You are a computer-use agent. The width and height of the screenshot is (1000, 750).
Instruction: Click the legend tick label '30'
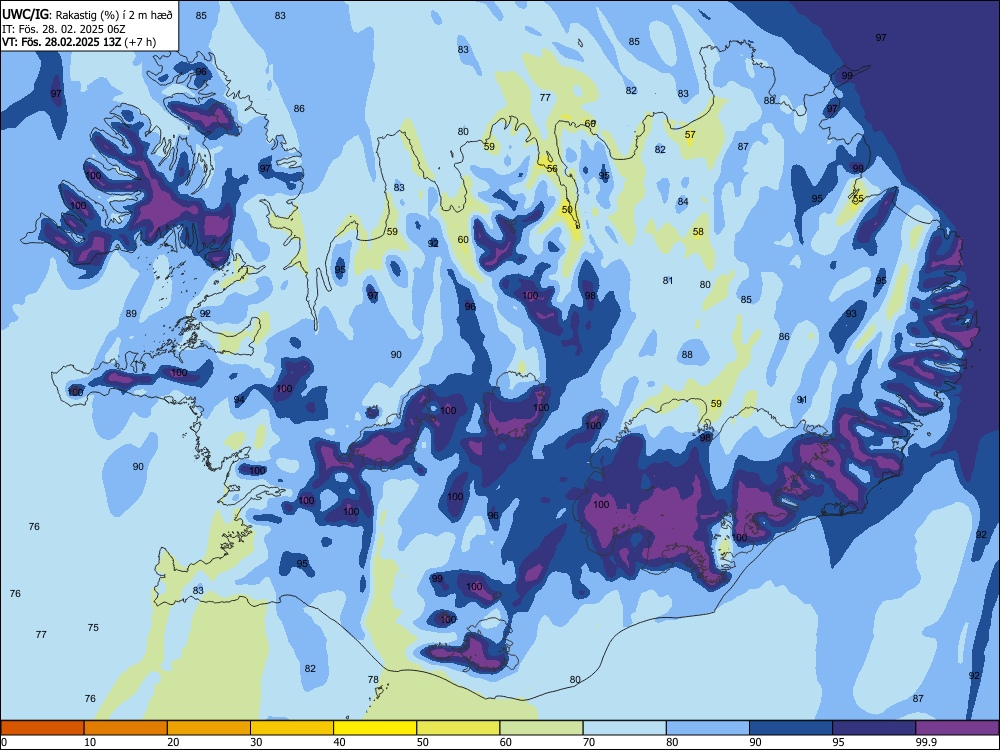pos(256,742)
